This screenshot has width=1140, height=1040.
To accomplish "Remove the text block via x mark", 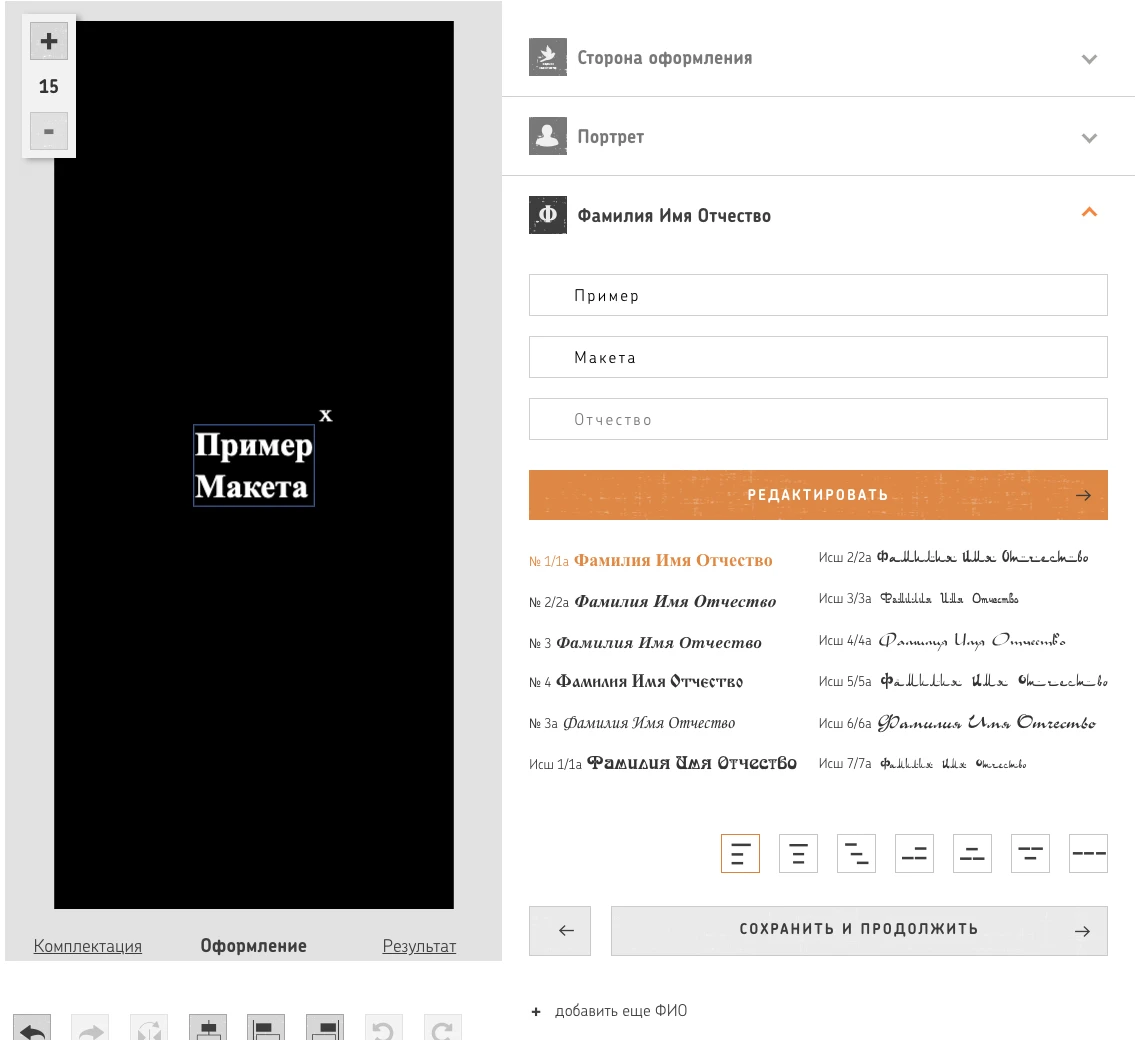I will tap(326, 415).
